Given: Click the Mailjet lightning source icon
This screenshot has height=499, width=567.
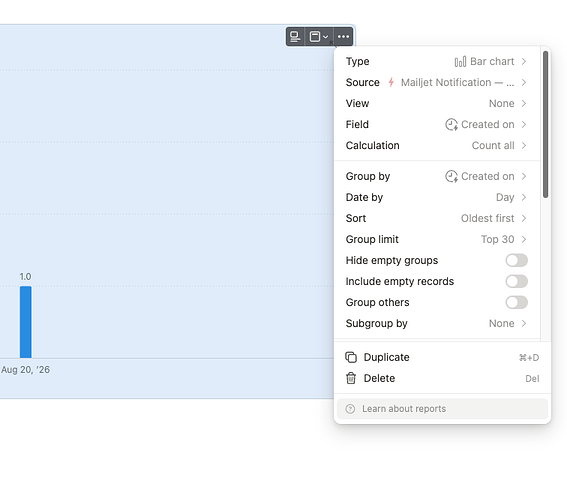Looking at the screenshot, I should [x=391, y=82].
